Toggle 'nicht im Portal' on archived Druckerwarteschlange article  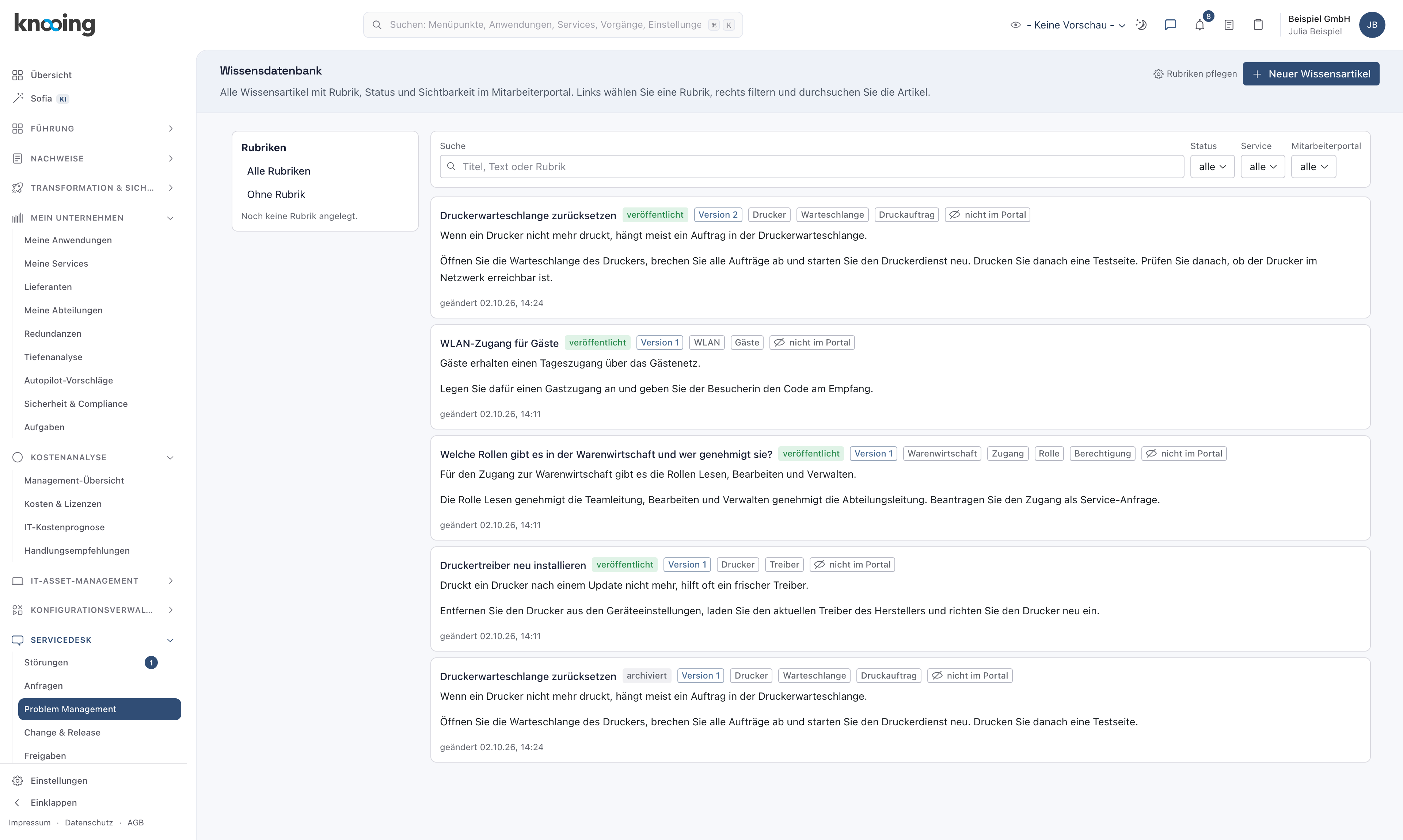point(969,675)
